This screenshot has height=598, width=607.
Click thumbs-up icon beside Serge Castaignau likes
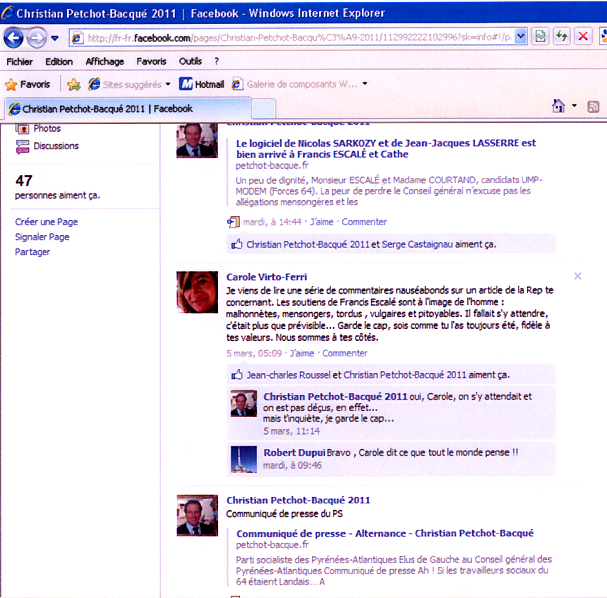237,244
